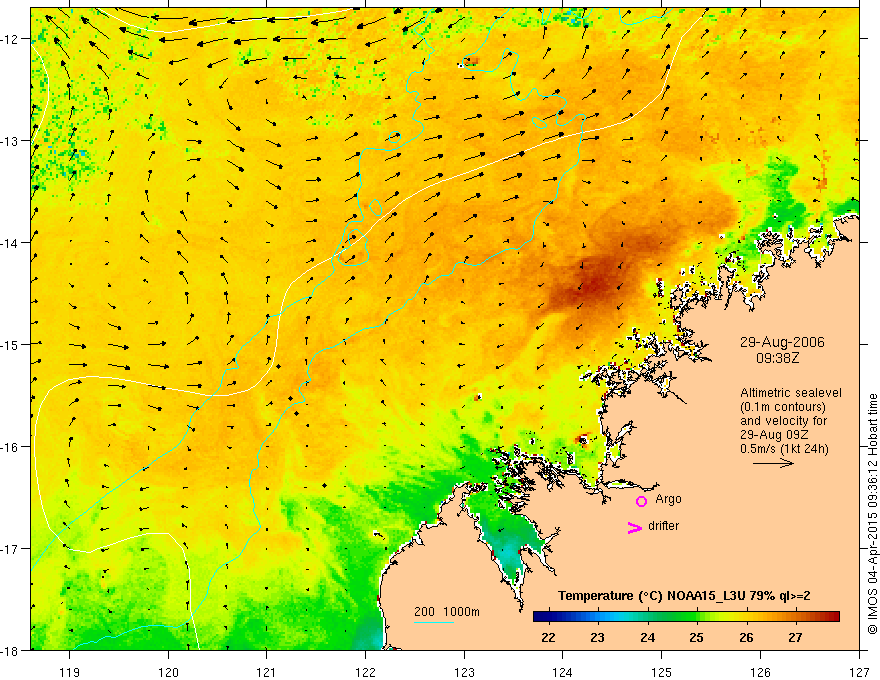Click longitude axis label 121
The width and height of the screenshot is (880, 680).
[x=267, y=673]
